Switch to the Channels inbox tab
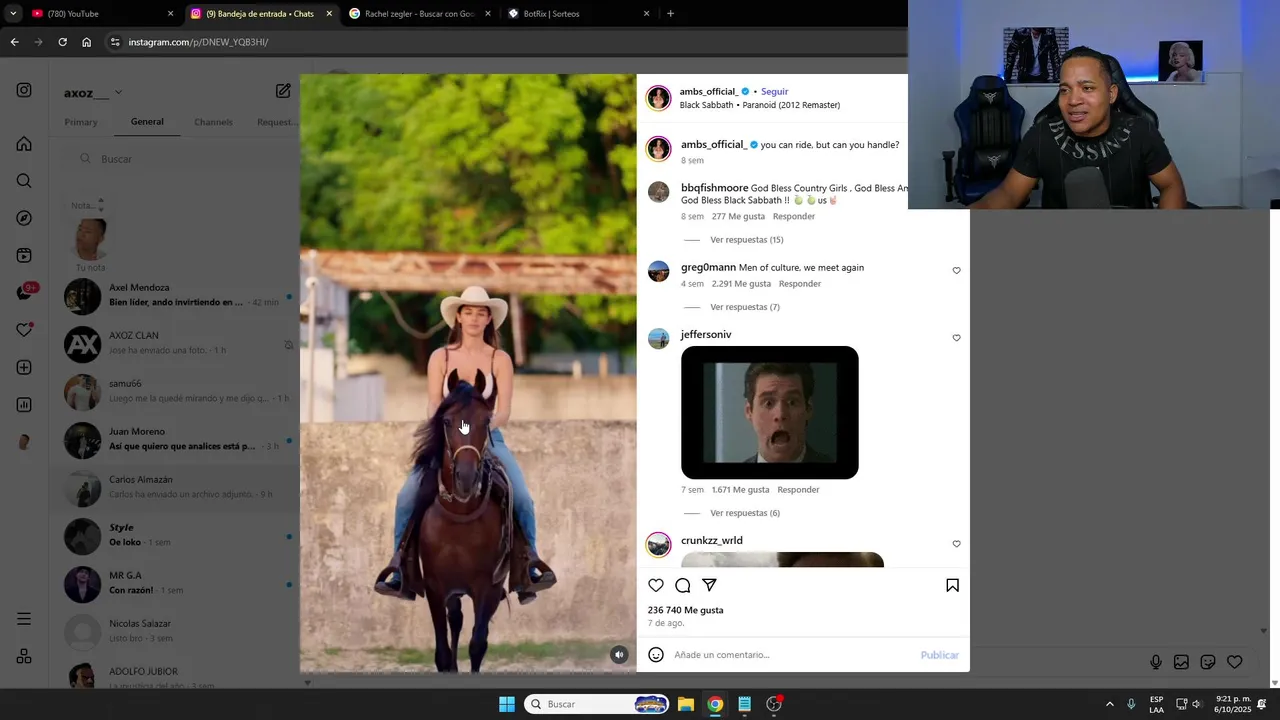Screen dimensions: 1280x720 213,122
